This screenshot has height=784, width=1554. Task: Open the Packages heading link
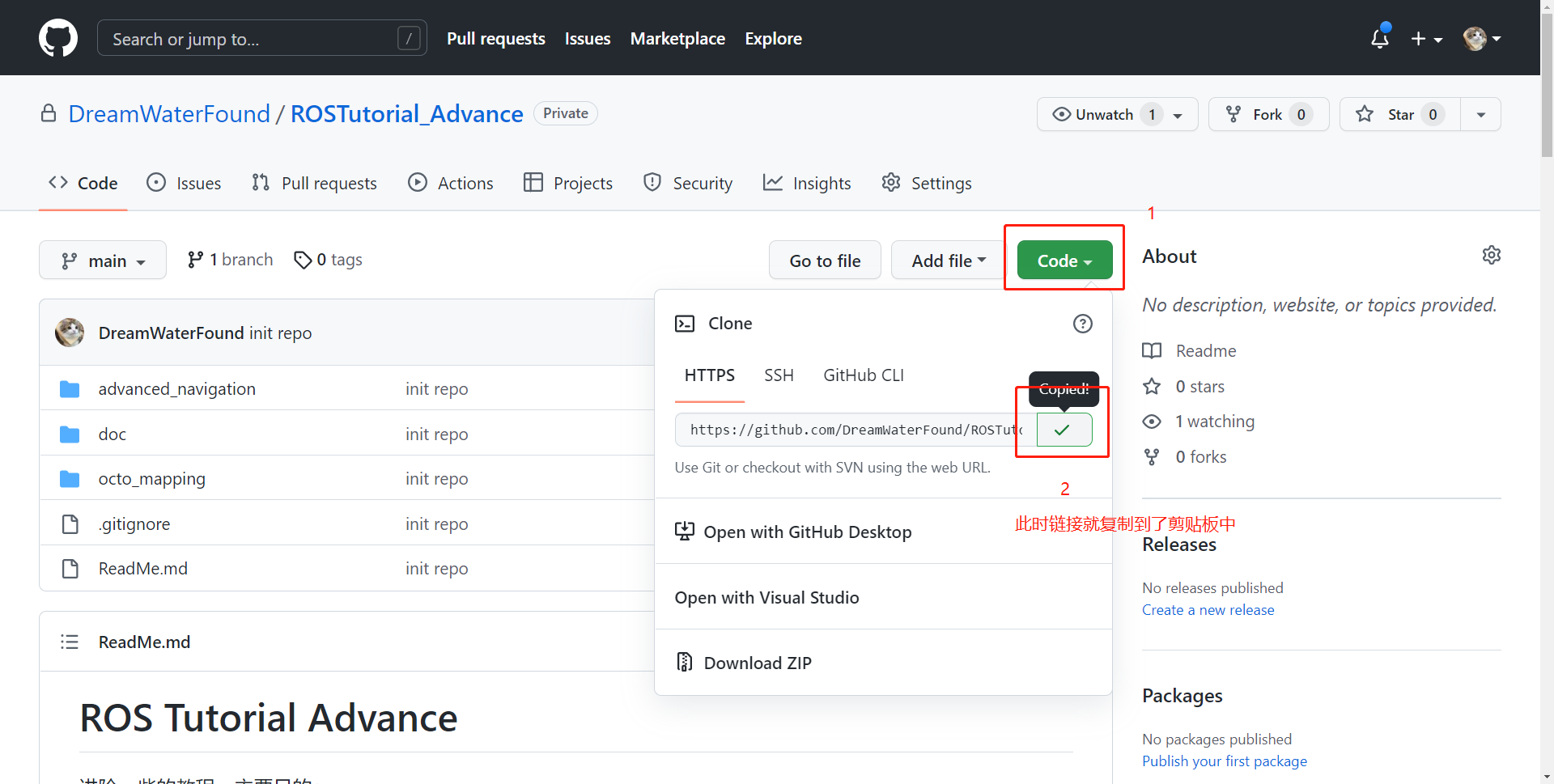(x=1182, y=696)
